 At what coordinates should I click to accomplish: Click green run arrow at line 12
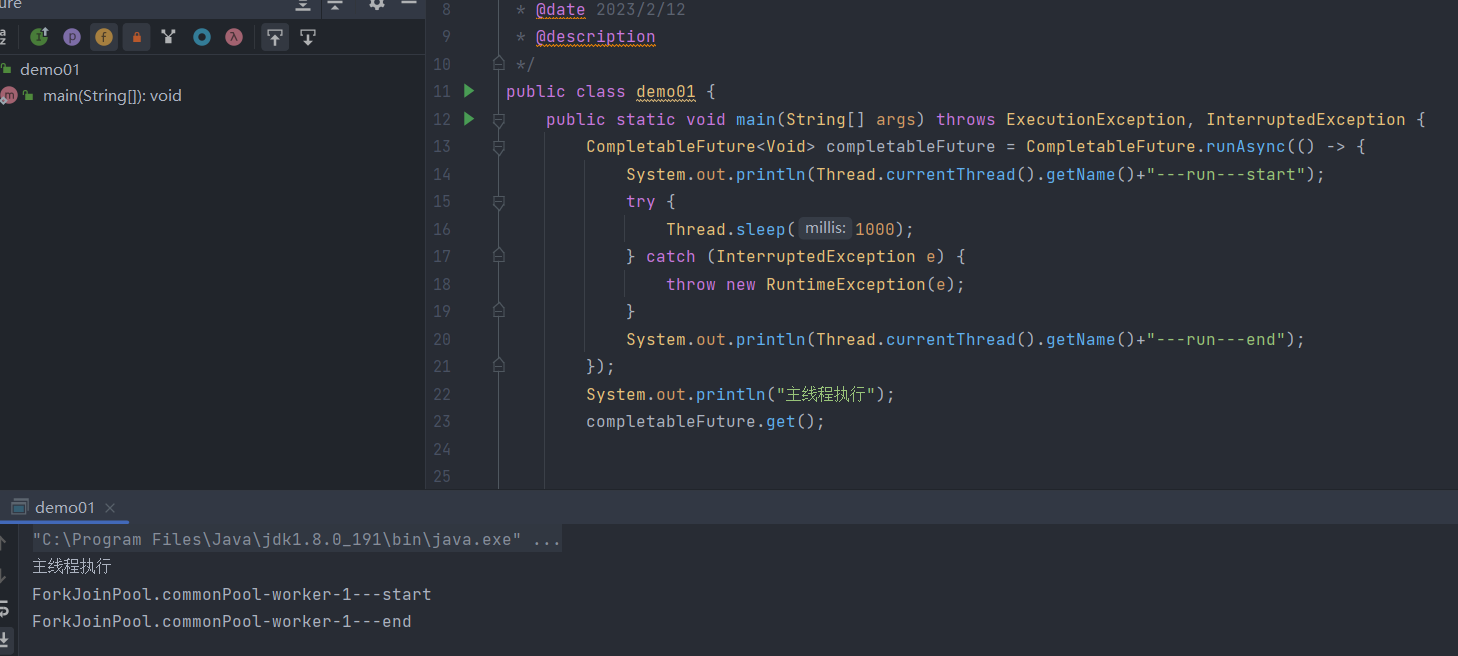(x=469, y=119)
